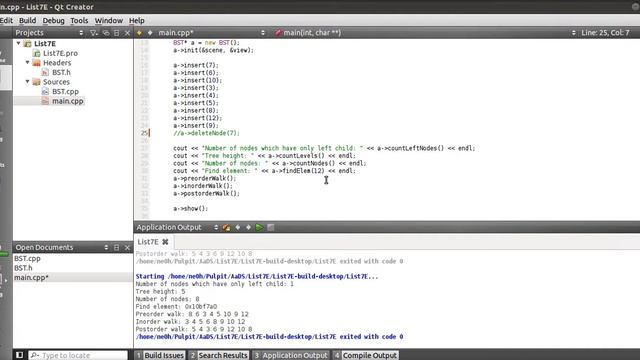This screenshot has height=360, width=640.
Task: Click the a->insert(10); code line
Action: point(198,80)
